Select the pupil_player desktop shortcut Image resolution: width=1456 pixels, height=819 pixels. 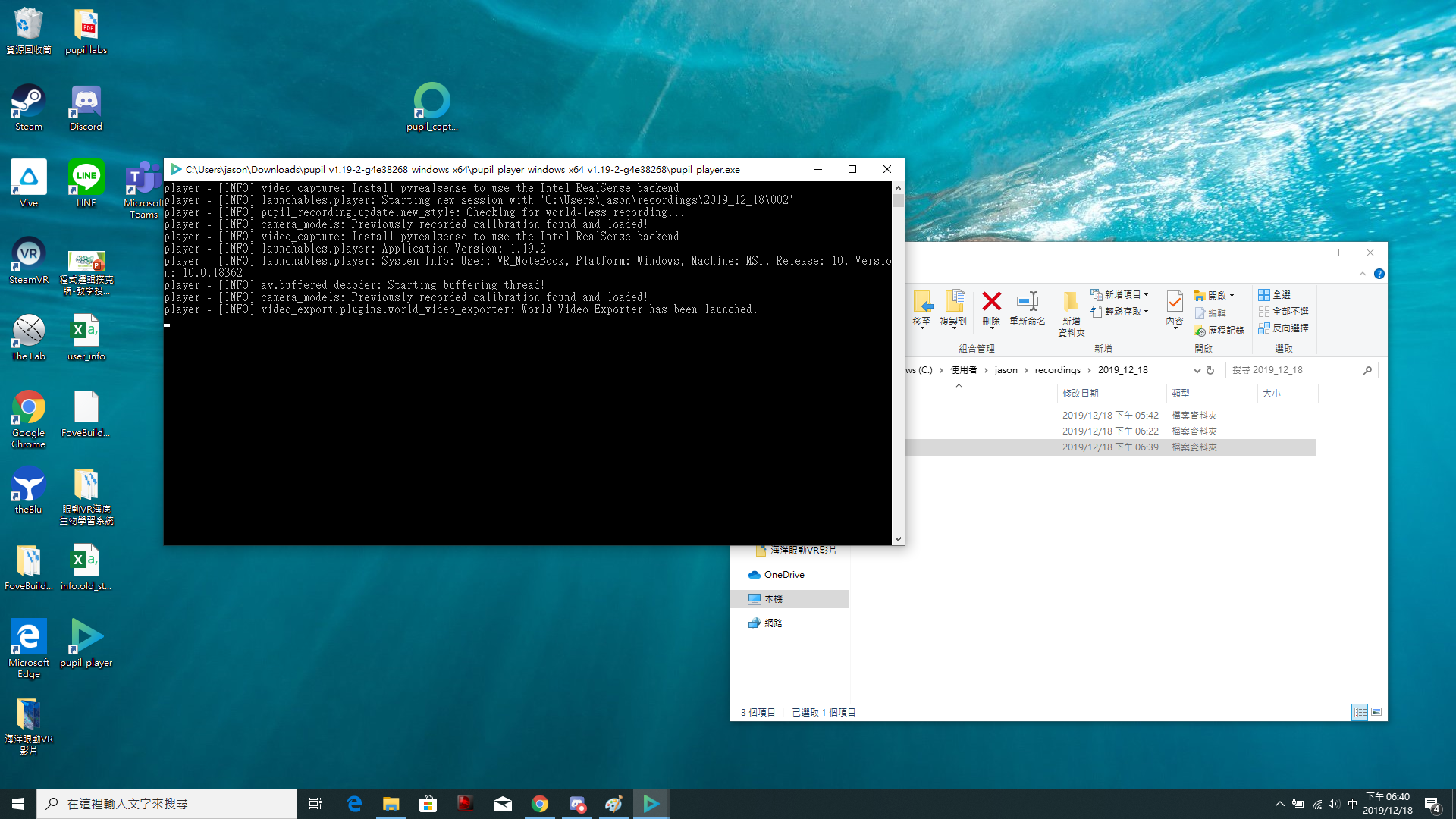(86, 643)
